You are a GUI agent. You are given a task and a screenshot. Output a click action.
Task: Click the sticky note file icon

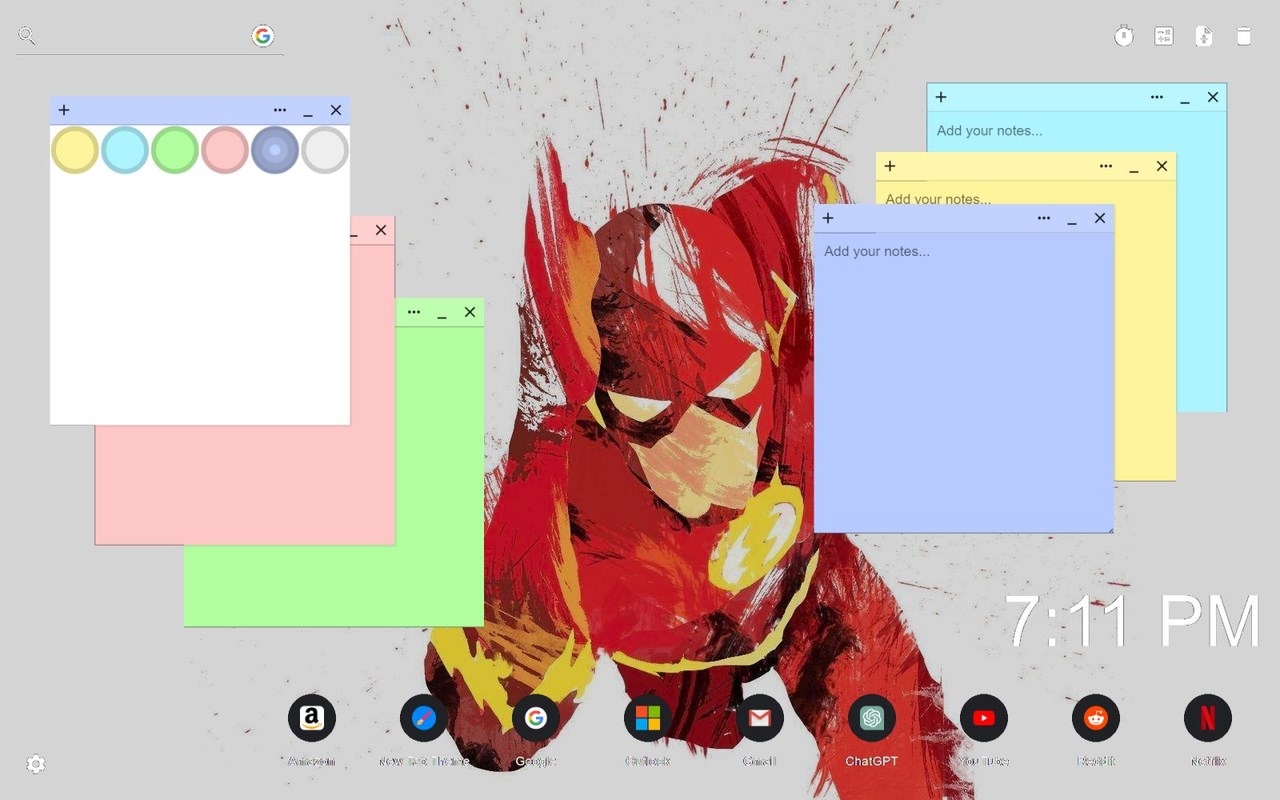coord(1204,36)
